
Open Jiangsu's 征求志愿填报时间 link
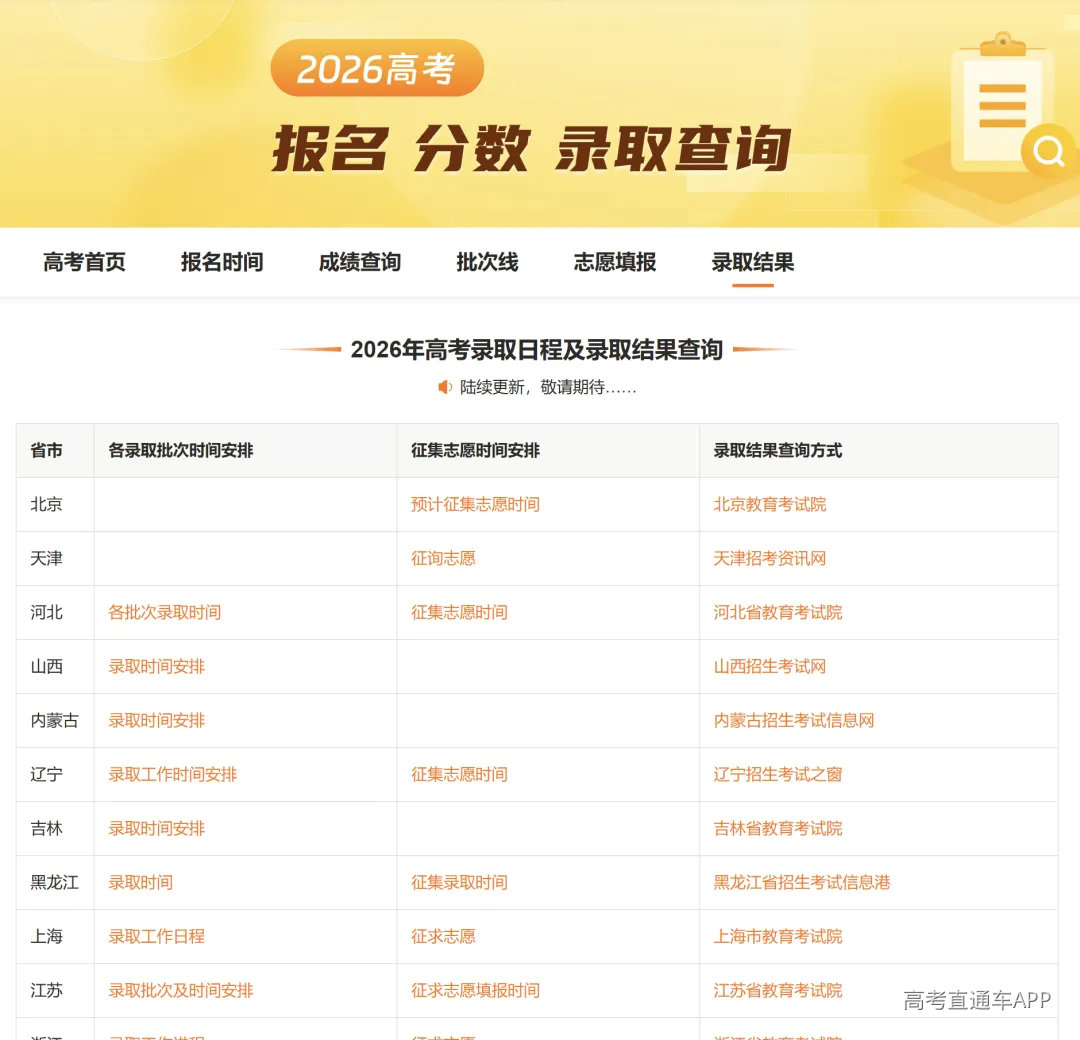475,990
